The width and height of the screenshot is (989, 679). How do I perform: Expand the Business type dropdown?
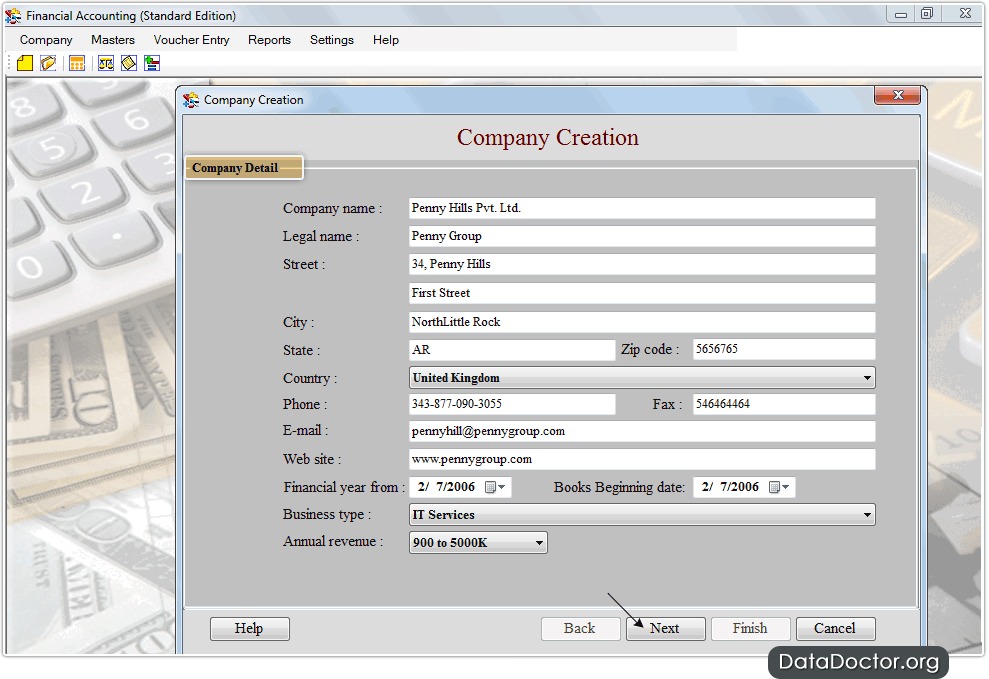(867, 514)
